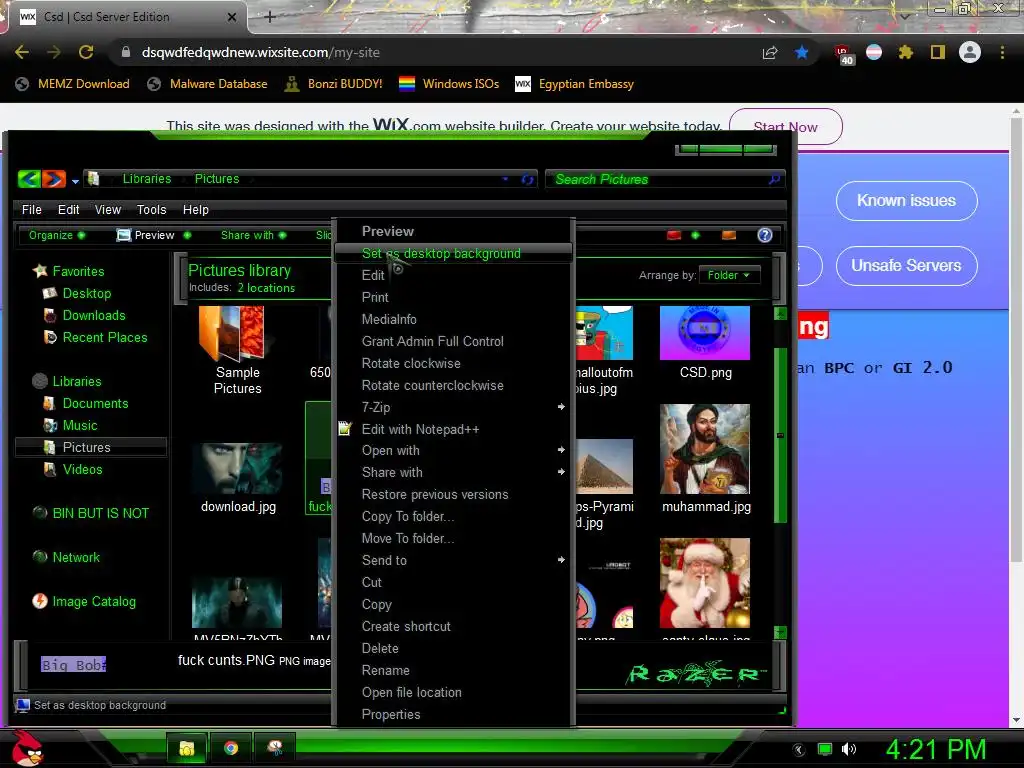Toggle Chrome side panel icon
Screen dimensions: 1024x768
click(938, 52)
